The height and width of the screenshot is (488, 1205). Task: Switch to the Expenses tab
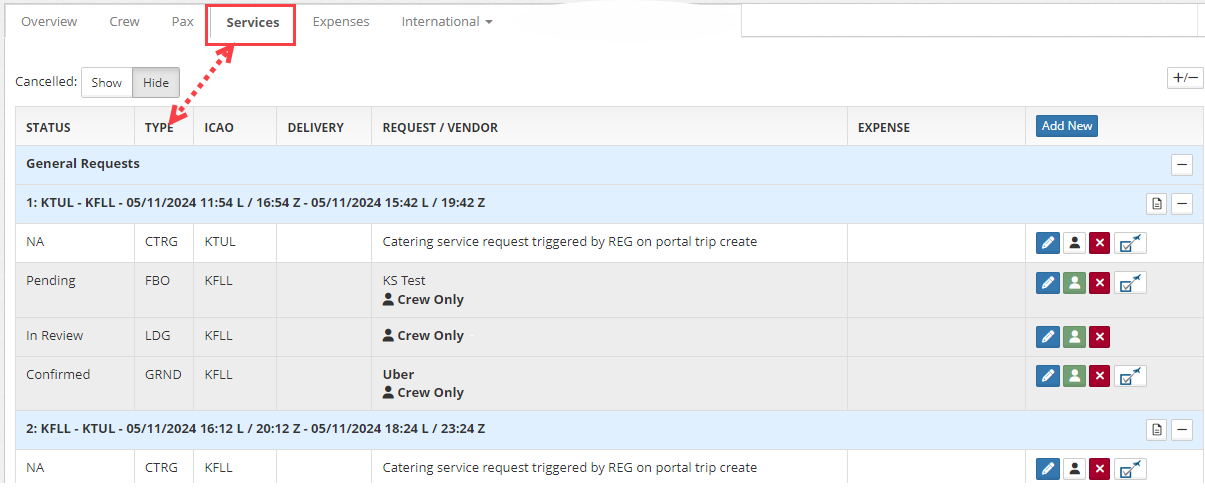point(341,21)
